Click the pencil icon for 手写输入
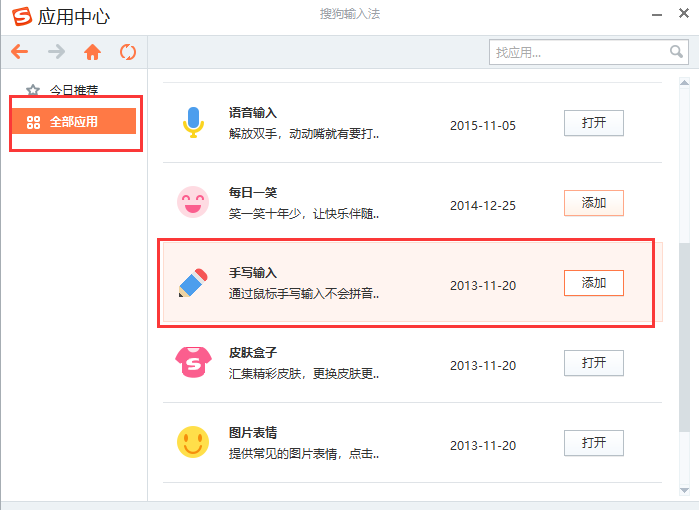The image size is (699, 510). point(193,282)
